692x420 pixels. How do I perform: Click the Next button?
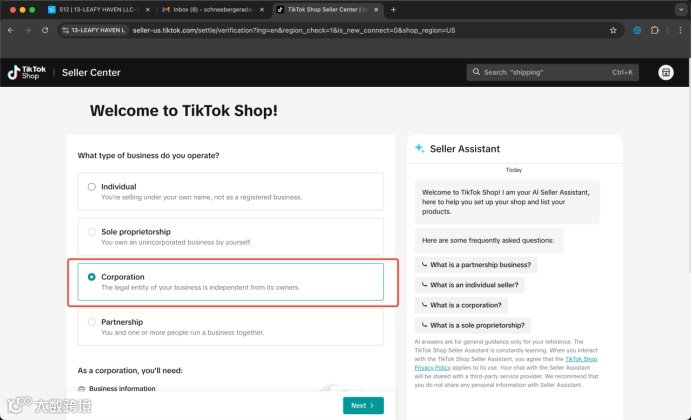point(363,405)
